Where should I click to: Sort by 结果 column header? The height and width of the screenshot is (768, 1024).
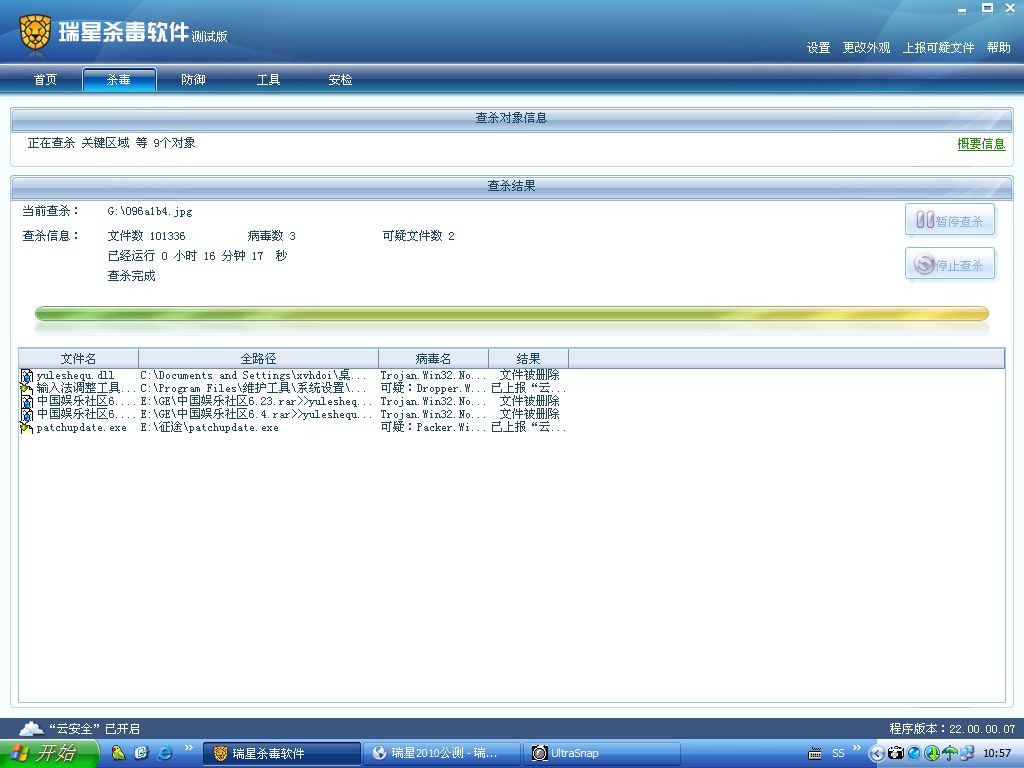click(x=528, y=359)
